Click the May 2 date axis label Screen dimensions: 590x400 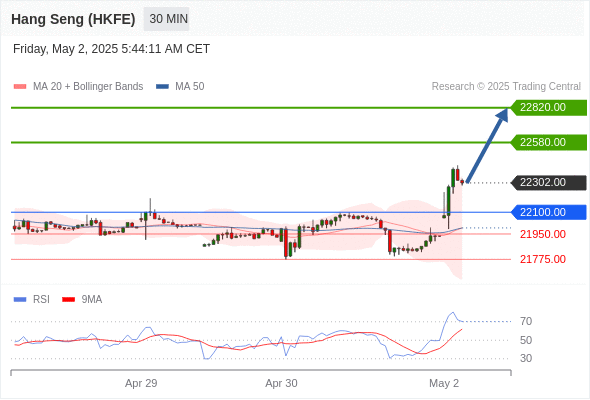[x=444, y=383]
